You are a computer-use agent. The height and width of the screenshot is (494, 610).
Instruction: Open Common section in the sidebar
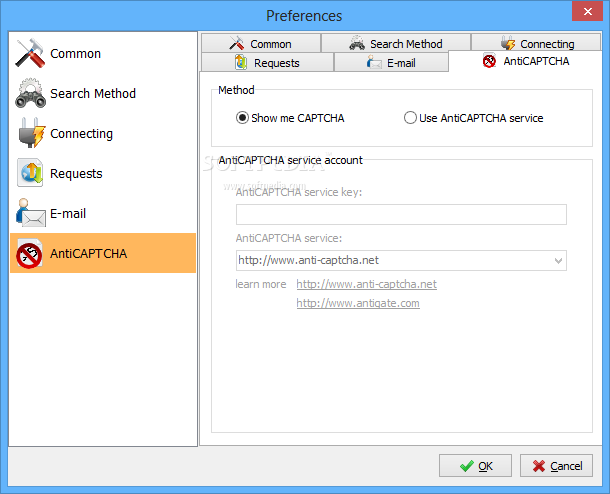[x=103, y=53]
